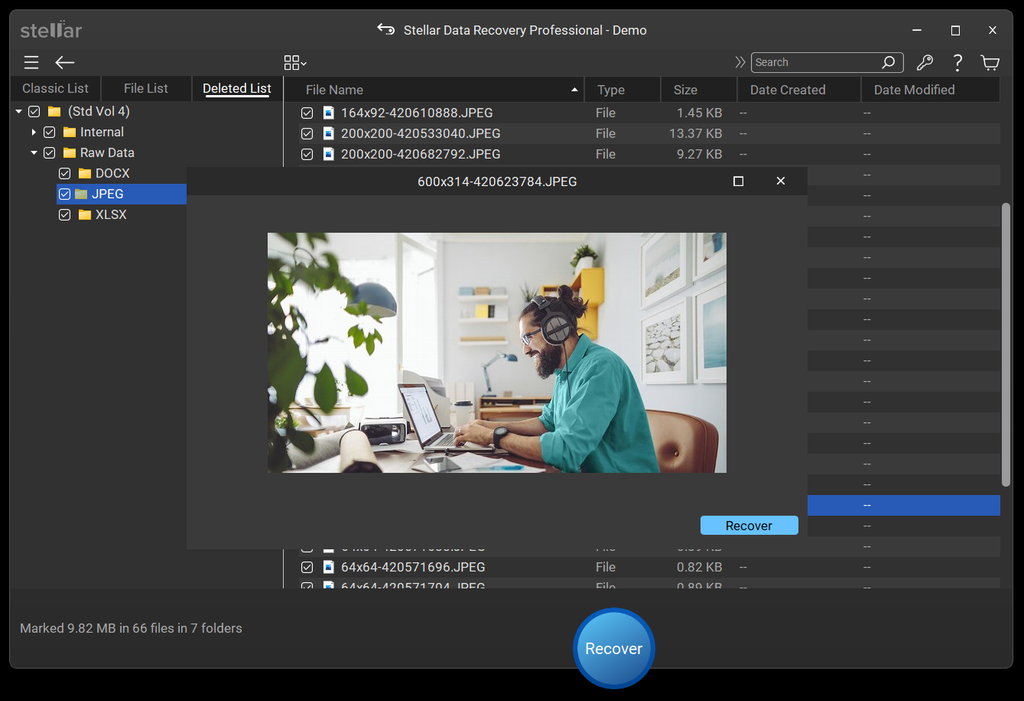Click the file list vertical scrollbar
This screenshot has width=1024, height=701.
[1006, 345]
